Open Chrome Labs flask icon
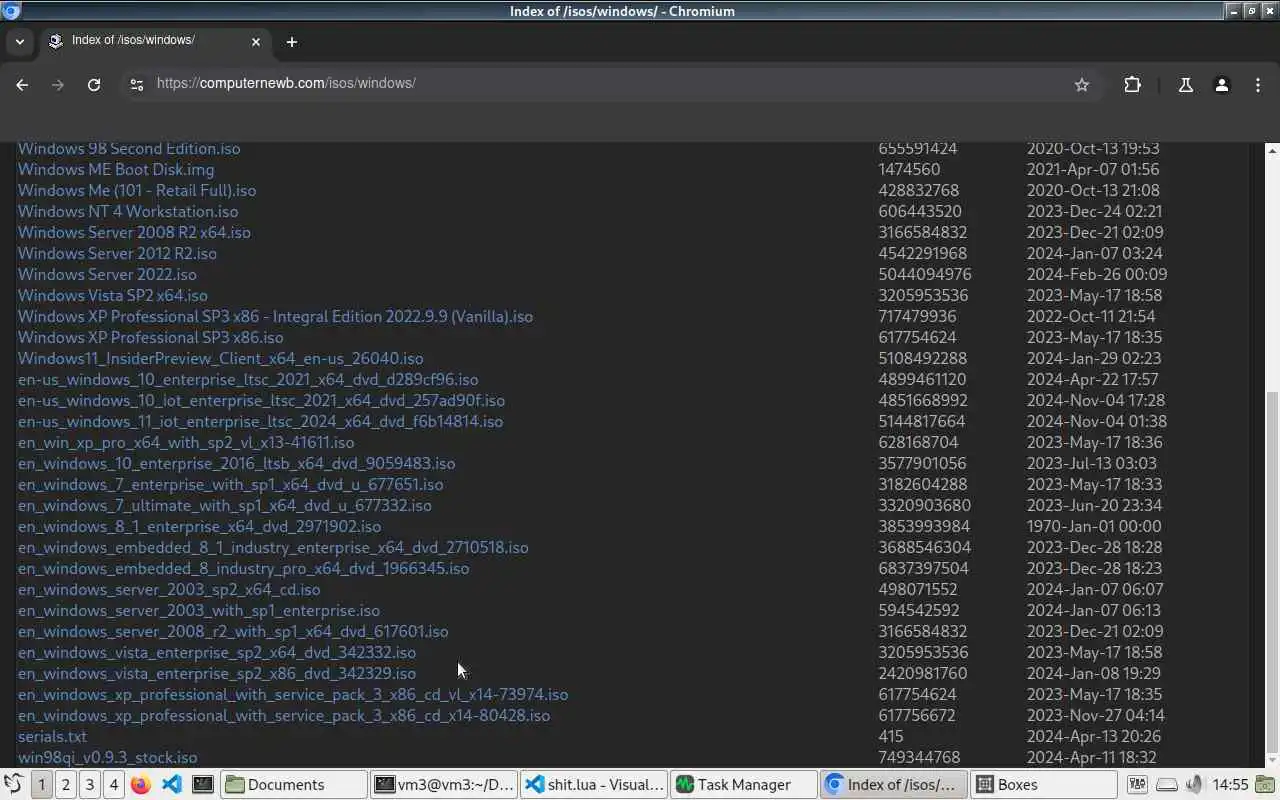The height and width of the screenshot is (800, 1280). [x=1185, y=85]
